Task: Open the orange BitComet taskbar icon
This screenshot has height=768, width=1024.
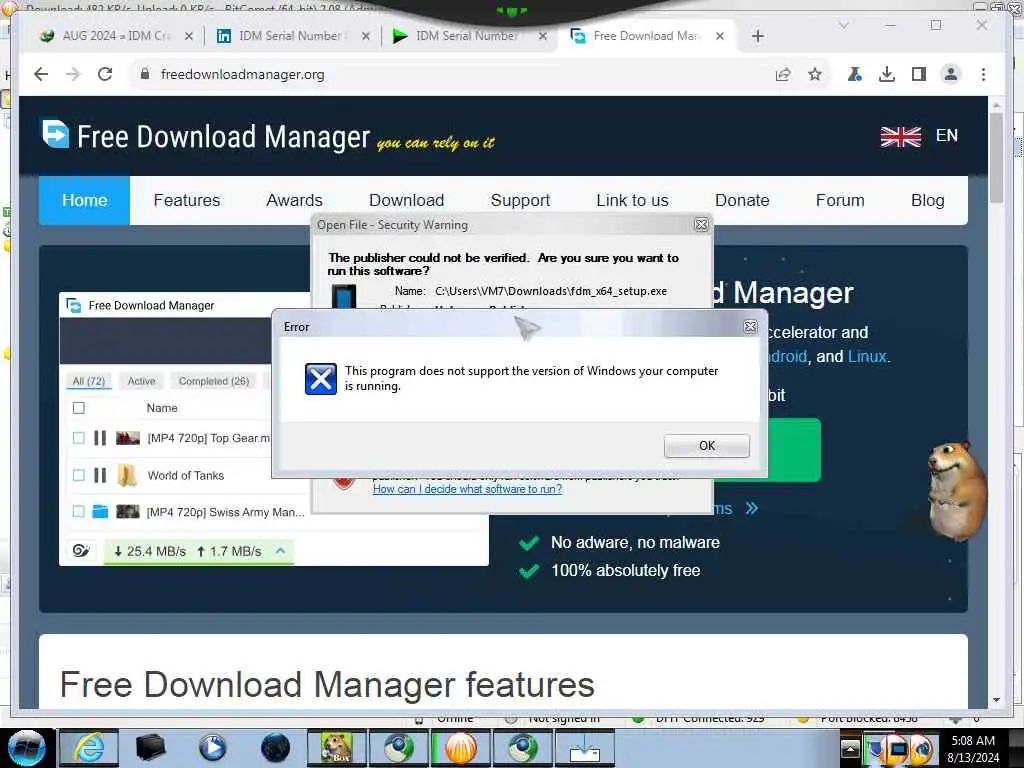Action: click(x=461, y=748)
